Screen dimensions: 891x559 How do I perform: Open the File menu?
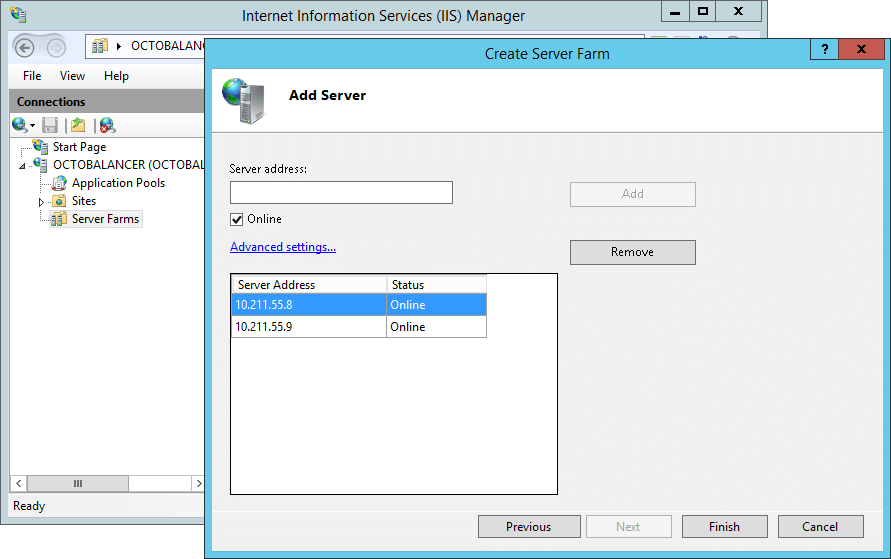(x=32, y=76)
